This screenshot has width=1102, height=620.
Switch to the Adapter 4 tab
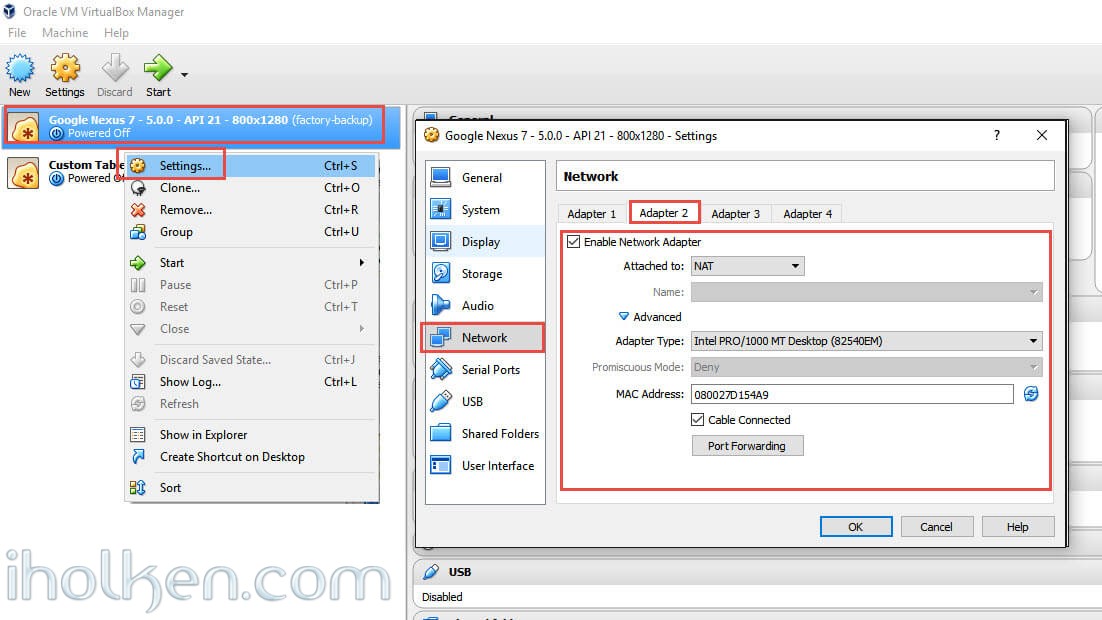808,214
